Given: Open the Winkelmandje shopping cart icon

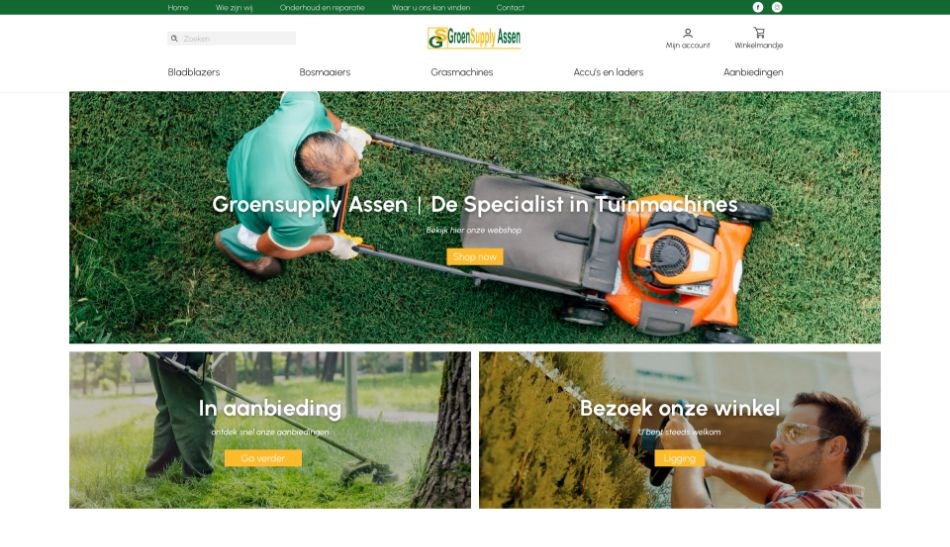Looking at the screenshot, I should click(759, 33).
